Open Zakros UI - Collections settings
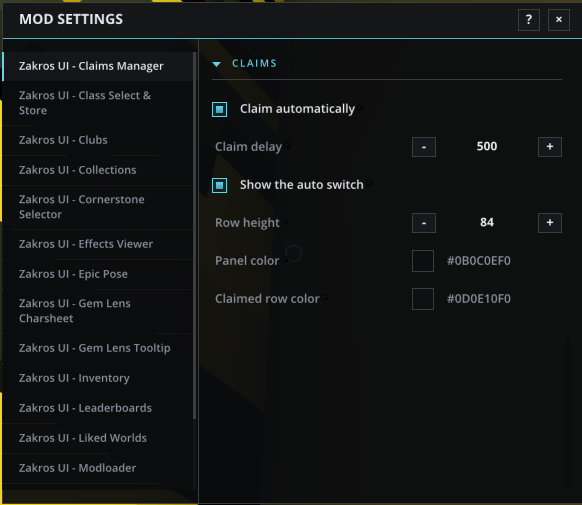Viewport: 582px width, 505px height. pyautogui.click(x=98, y=170)
